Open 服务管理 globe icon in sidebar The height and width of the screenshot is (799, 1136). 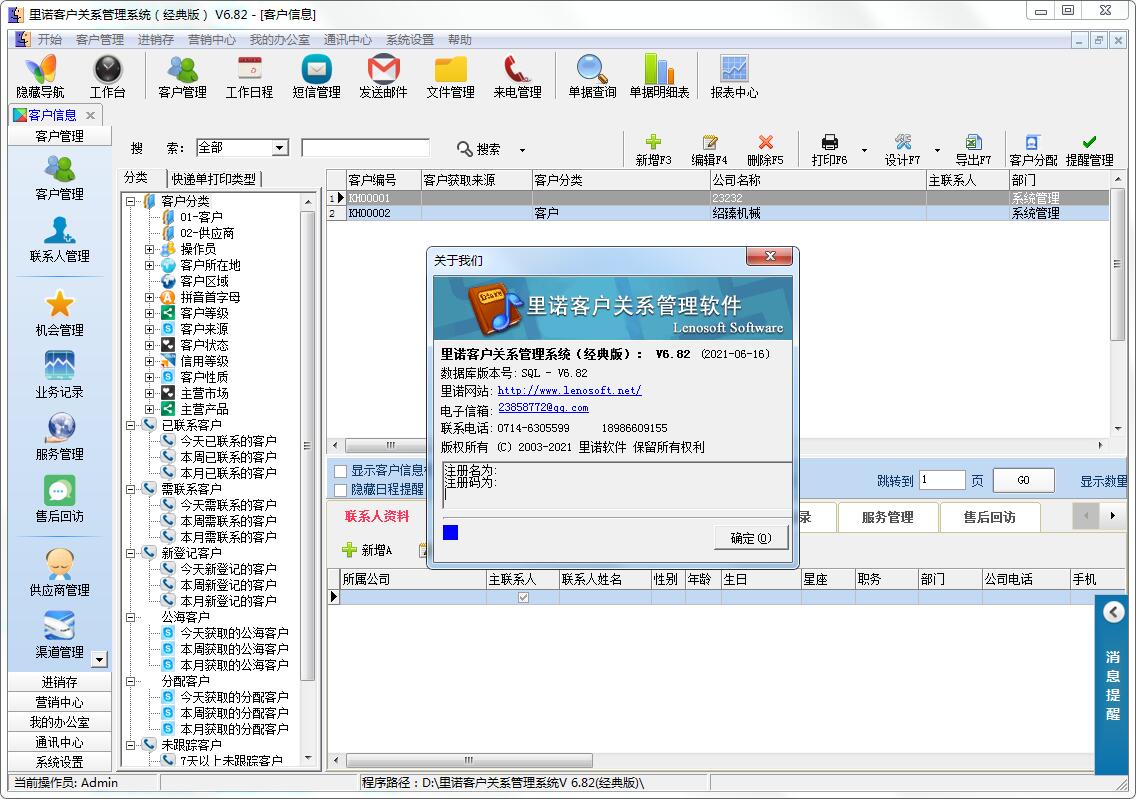click(59, 437)
